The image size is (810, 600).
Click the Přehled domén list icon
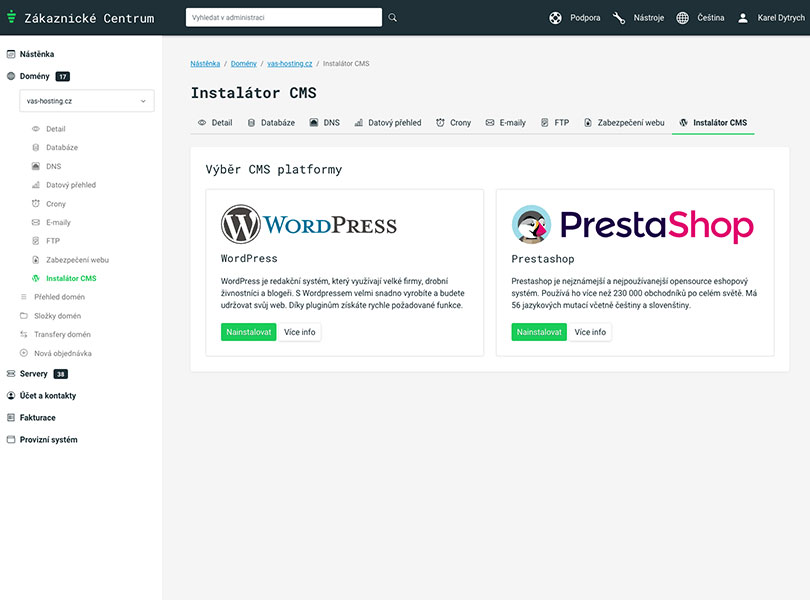(23, 297)
